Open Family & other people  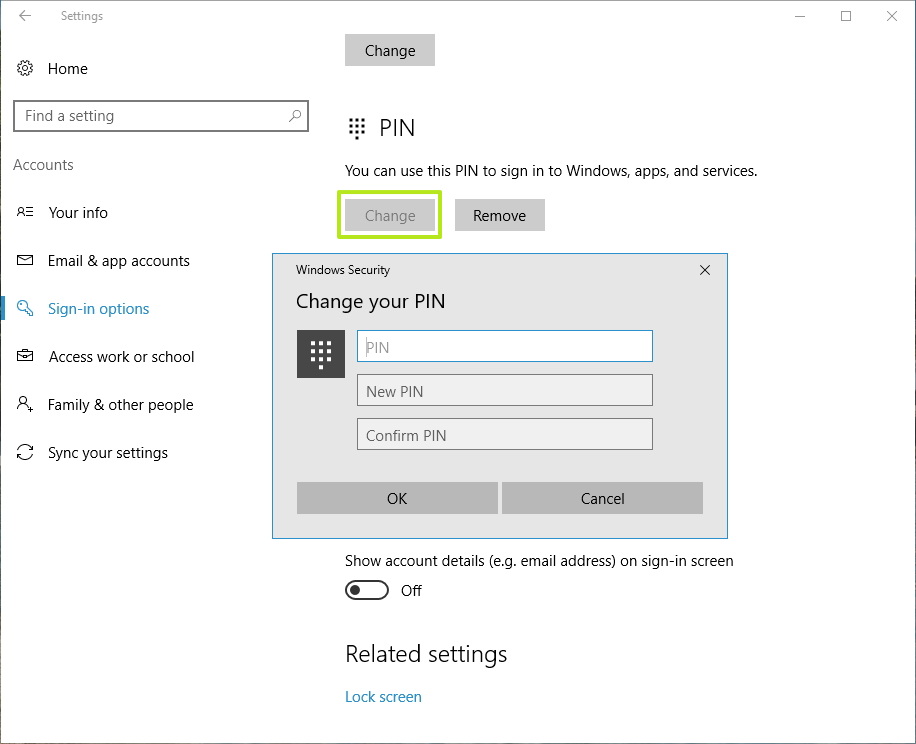click(x=120, y=405)
